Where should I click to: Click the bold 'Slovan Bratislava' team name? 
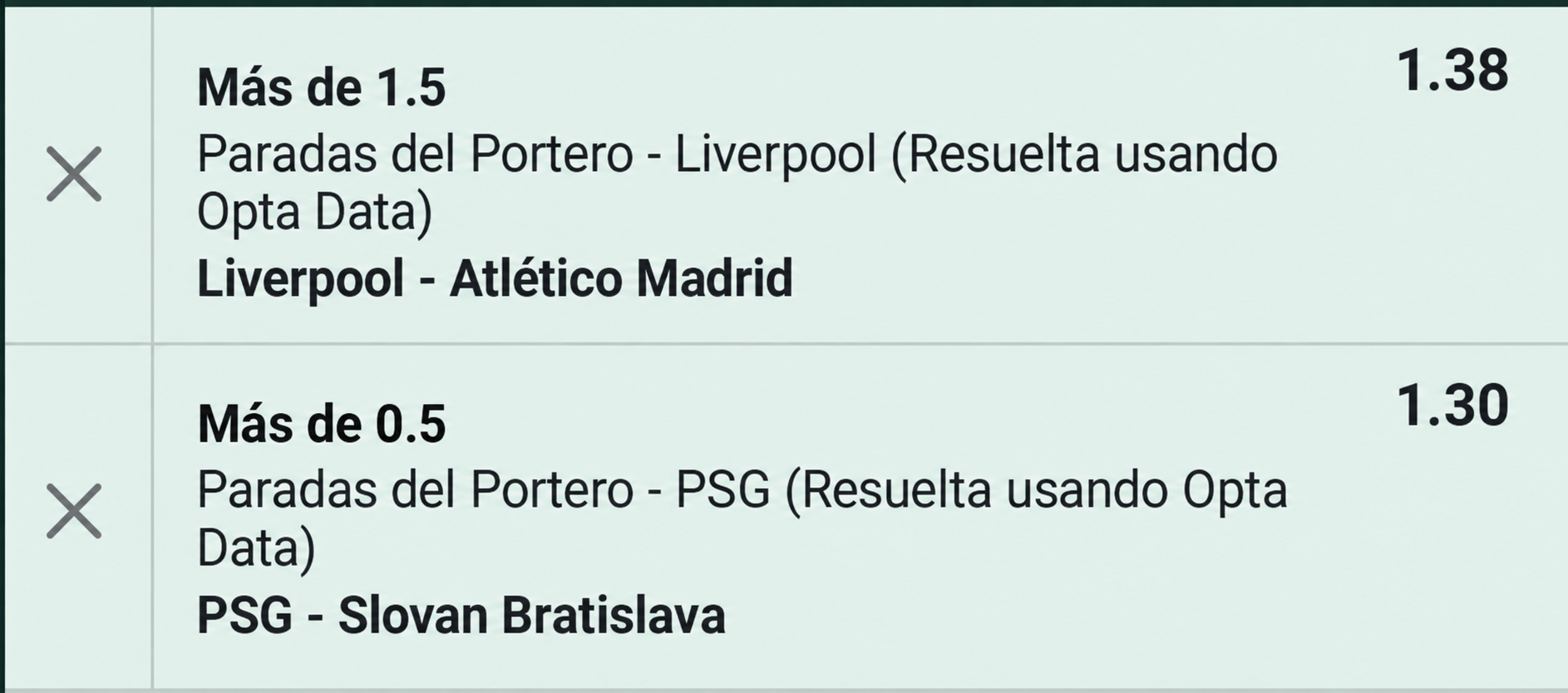point(531,616)
